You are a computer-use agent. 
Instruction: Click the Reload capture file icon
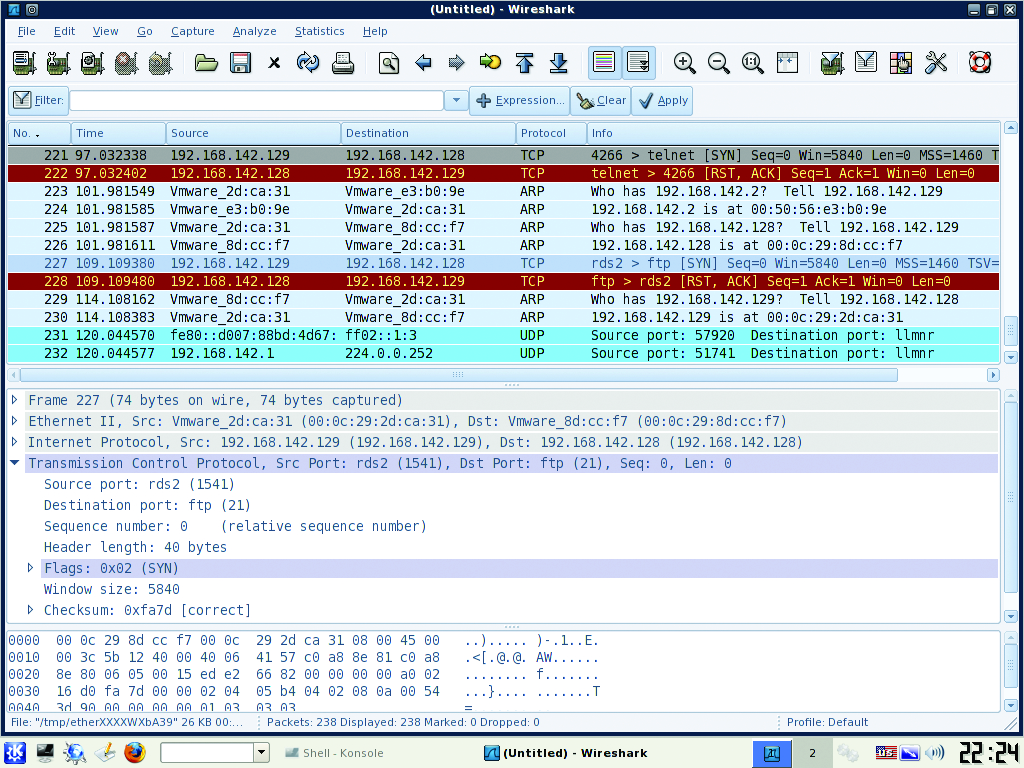point(308,63)
